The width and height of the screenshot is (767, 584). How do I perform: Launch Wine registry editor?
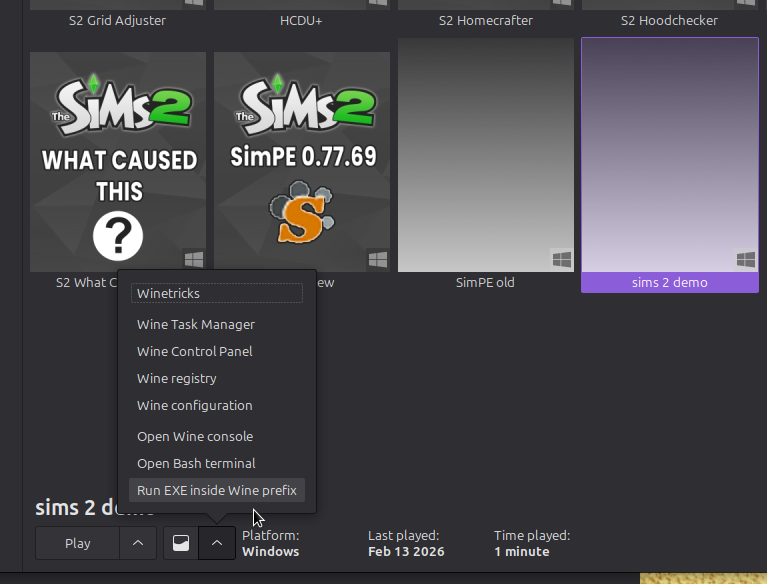coord(177,378)
